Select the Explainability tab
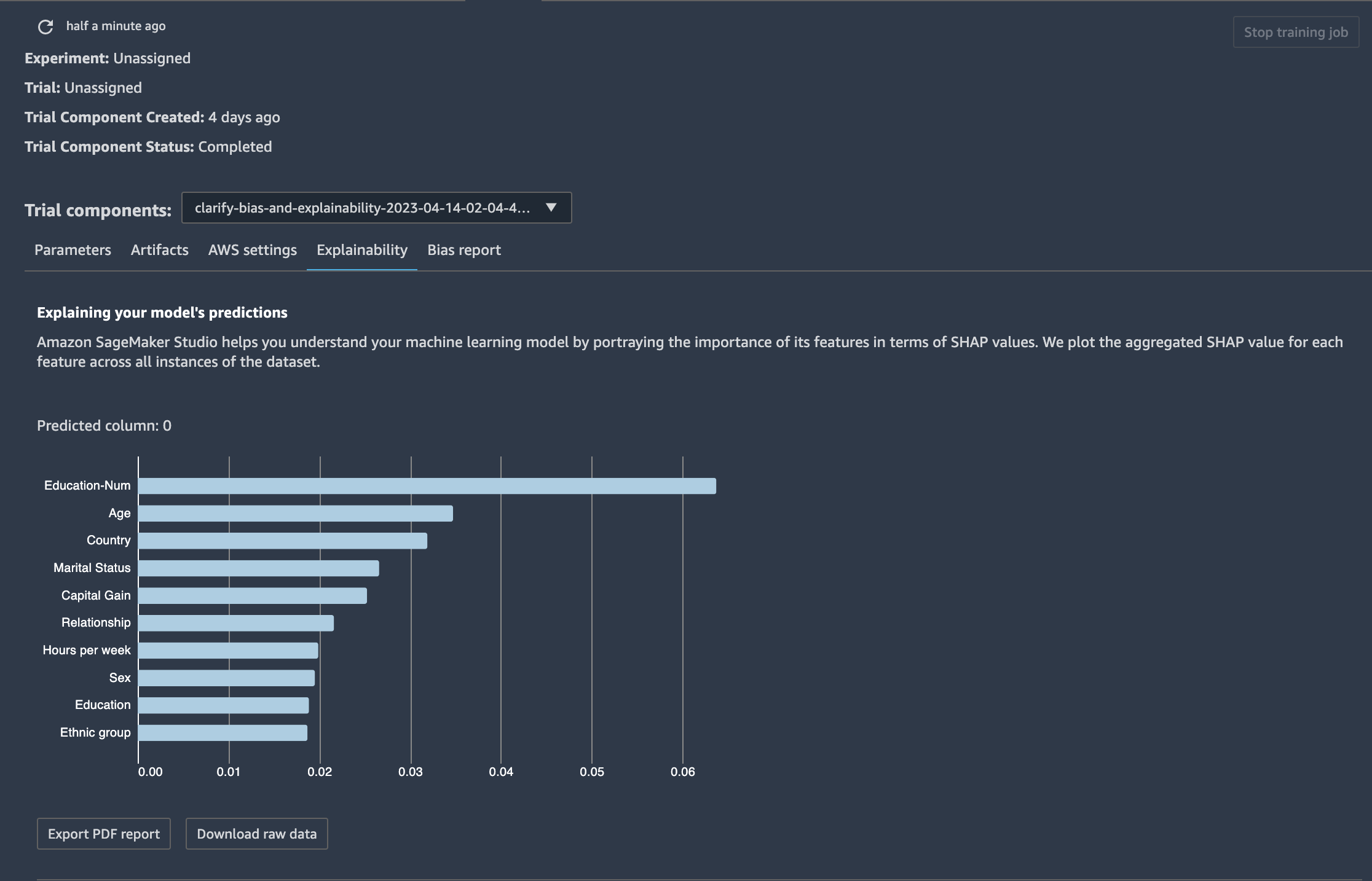1372x881 pixels. pyautogui.click(x=362, y=250)
